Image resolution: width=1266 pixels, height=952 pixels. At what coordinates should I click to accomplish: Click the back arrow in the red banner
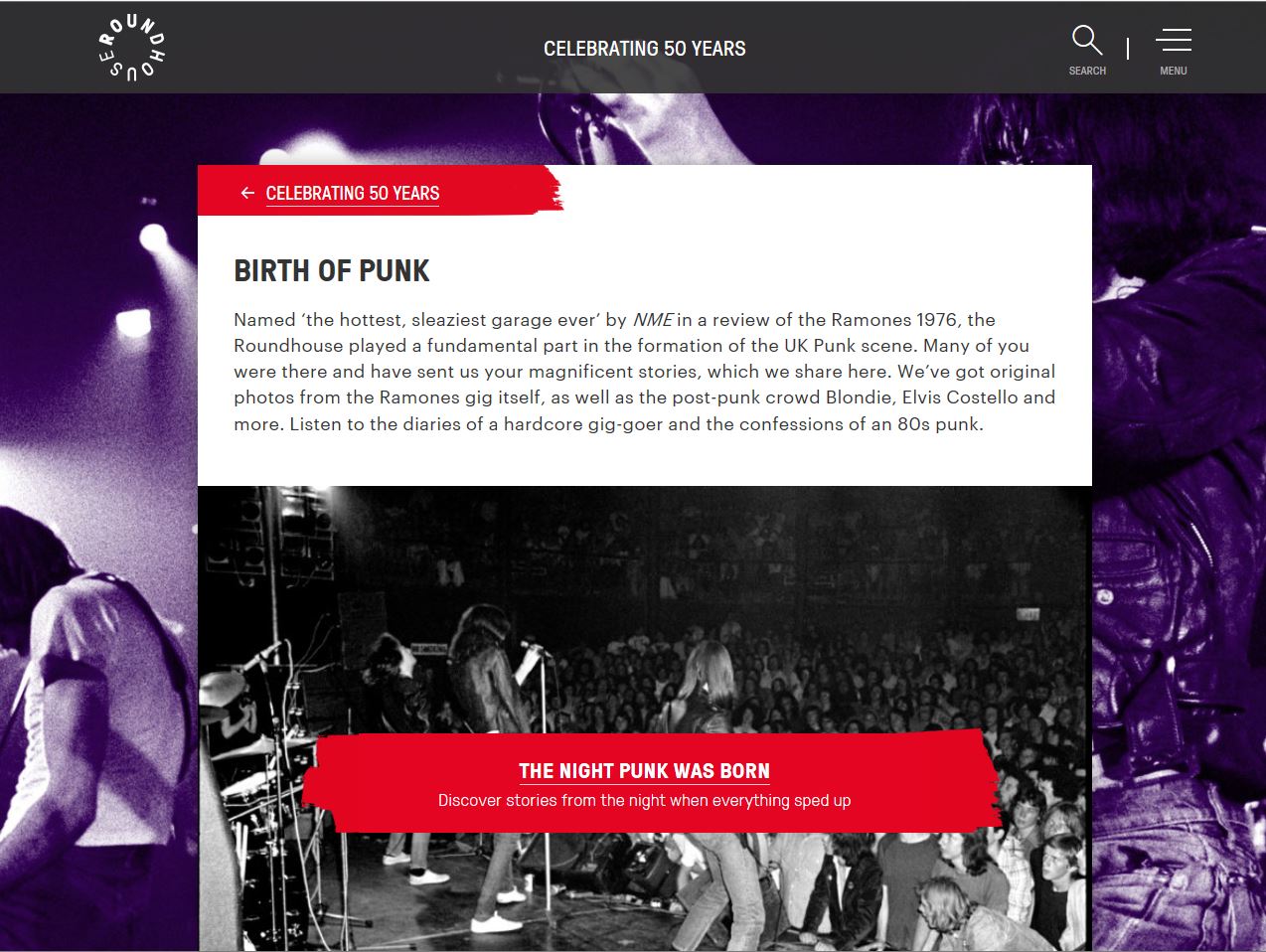point(247,193)
